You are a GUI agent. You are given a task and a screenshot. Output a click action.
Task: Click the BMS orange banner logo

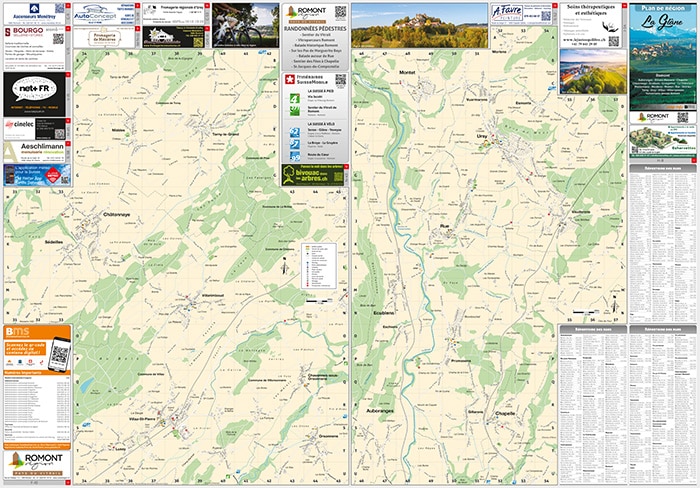point(17,332)
